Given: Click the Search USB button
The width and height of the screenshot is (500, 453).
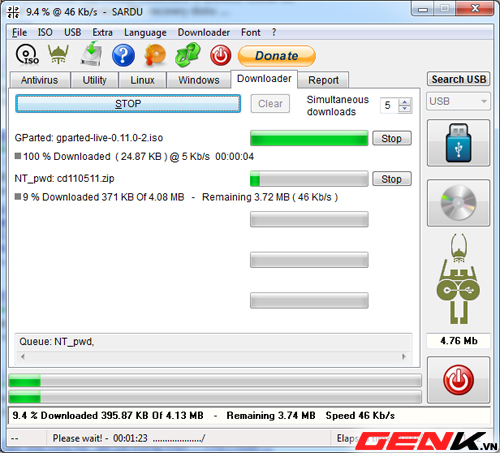Looking at the screenshot, I should 459,79.
